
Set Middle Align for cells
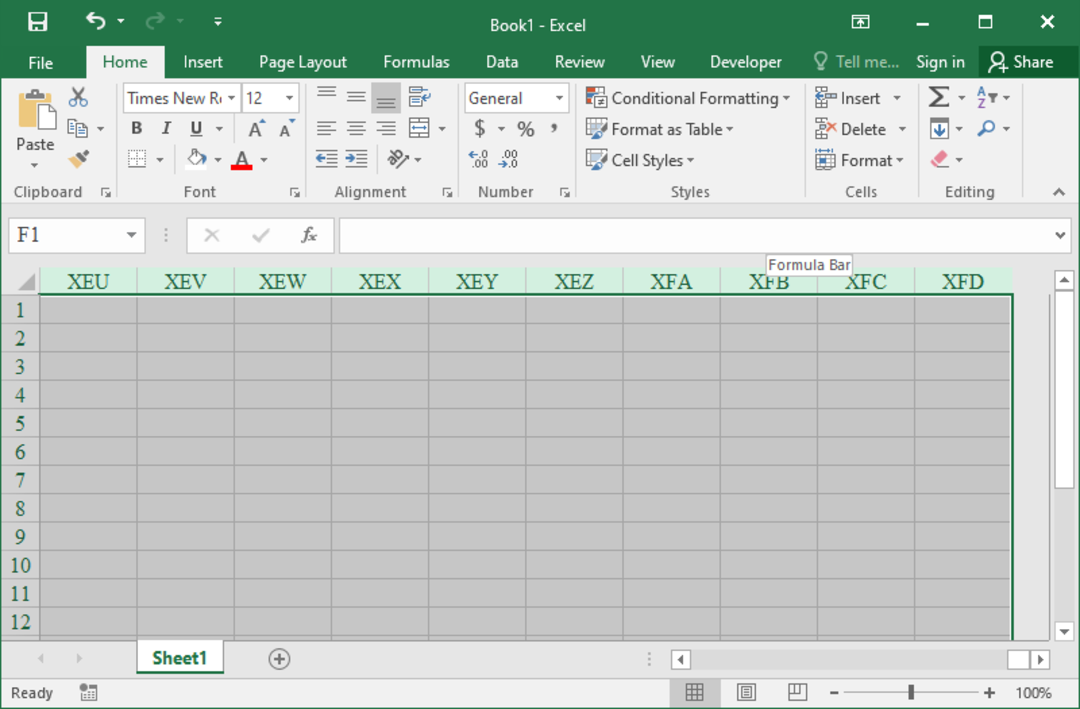(x=356, y=97)
